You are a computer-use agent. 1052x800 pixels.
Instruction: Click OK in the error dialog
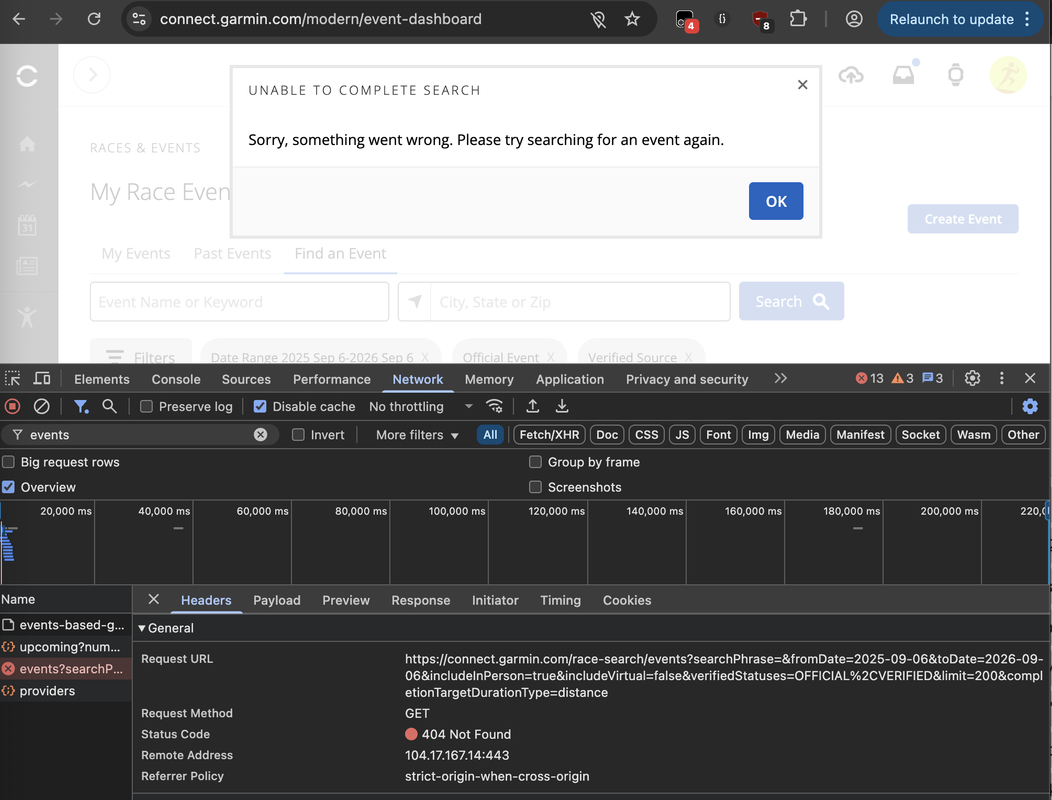pyautogui.click(x=776, y=201)
